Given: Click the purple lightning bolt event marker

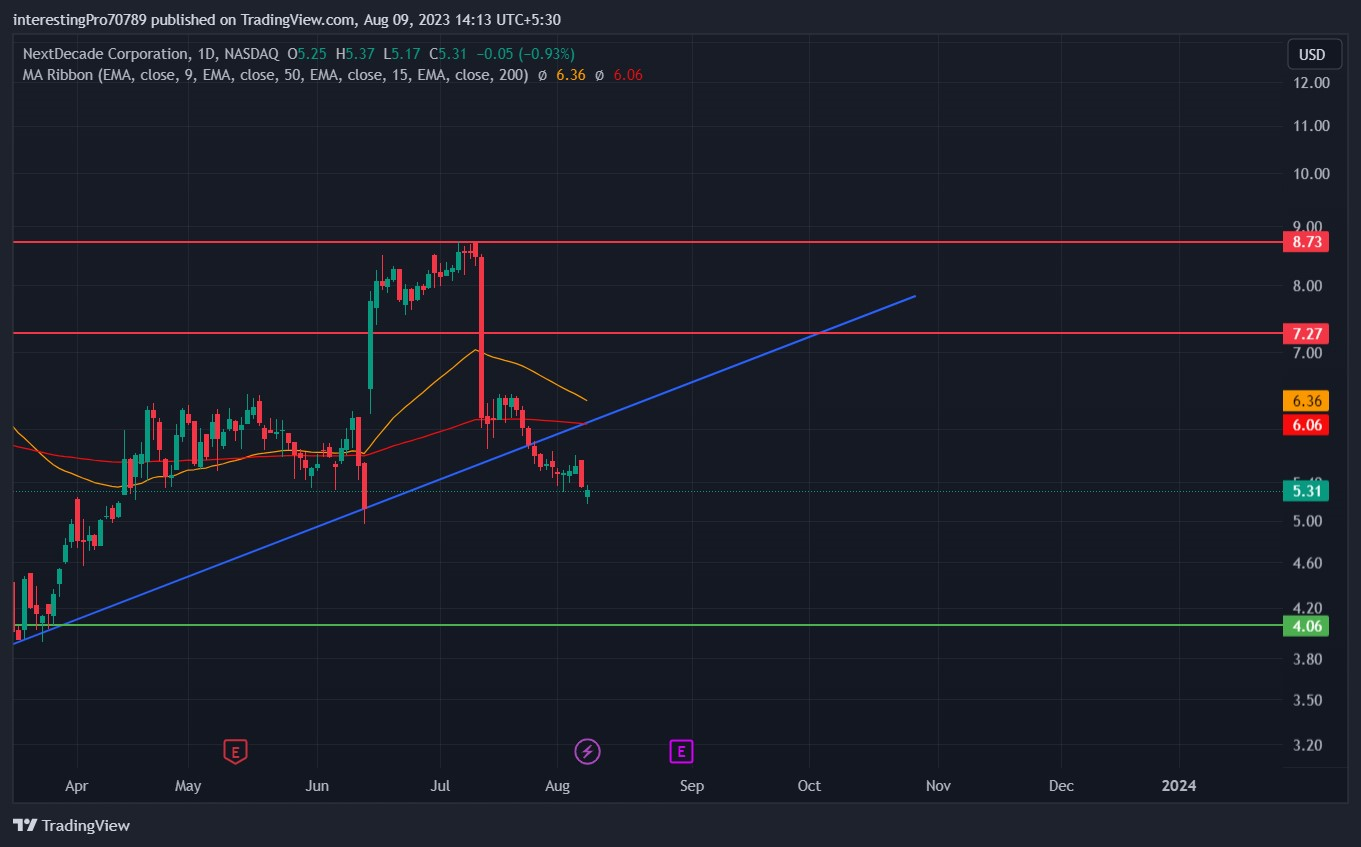Looking at the screenshot, I should coord(587,751).
